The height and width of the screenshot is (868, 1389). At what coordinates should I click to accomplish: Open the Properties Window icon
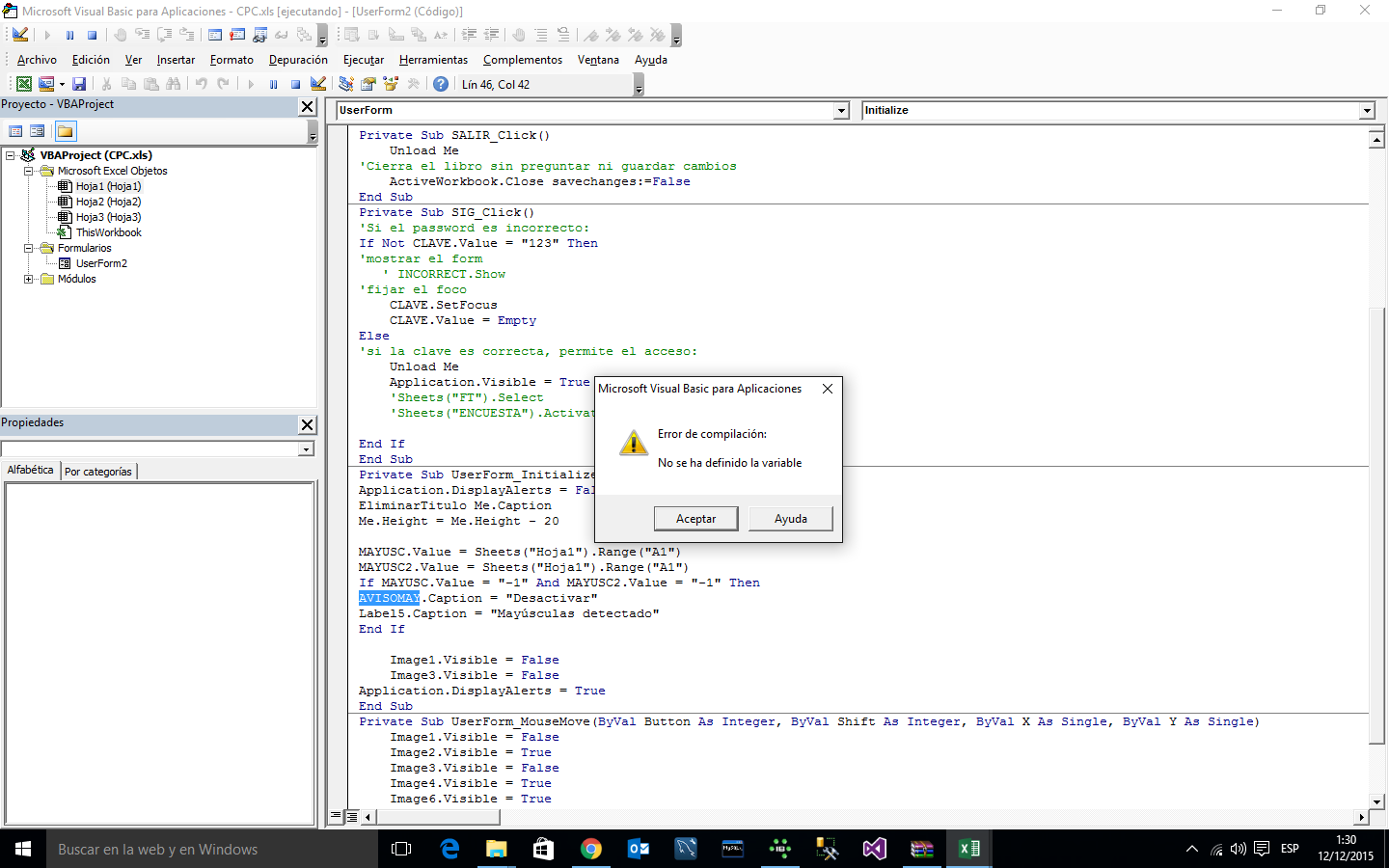click(368, 84)
